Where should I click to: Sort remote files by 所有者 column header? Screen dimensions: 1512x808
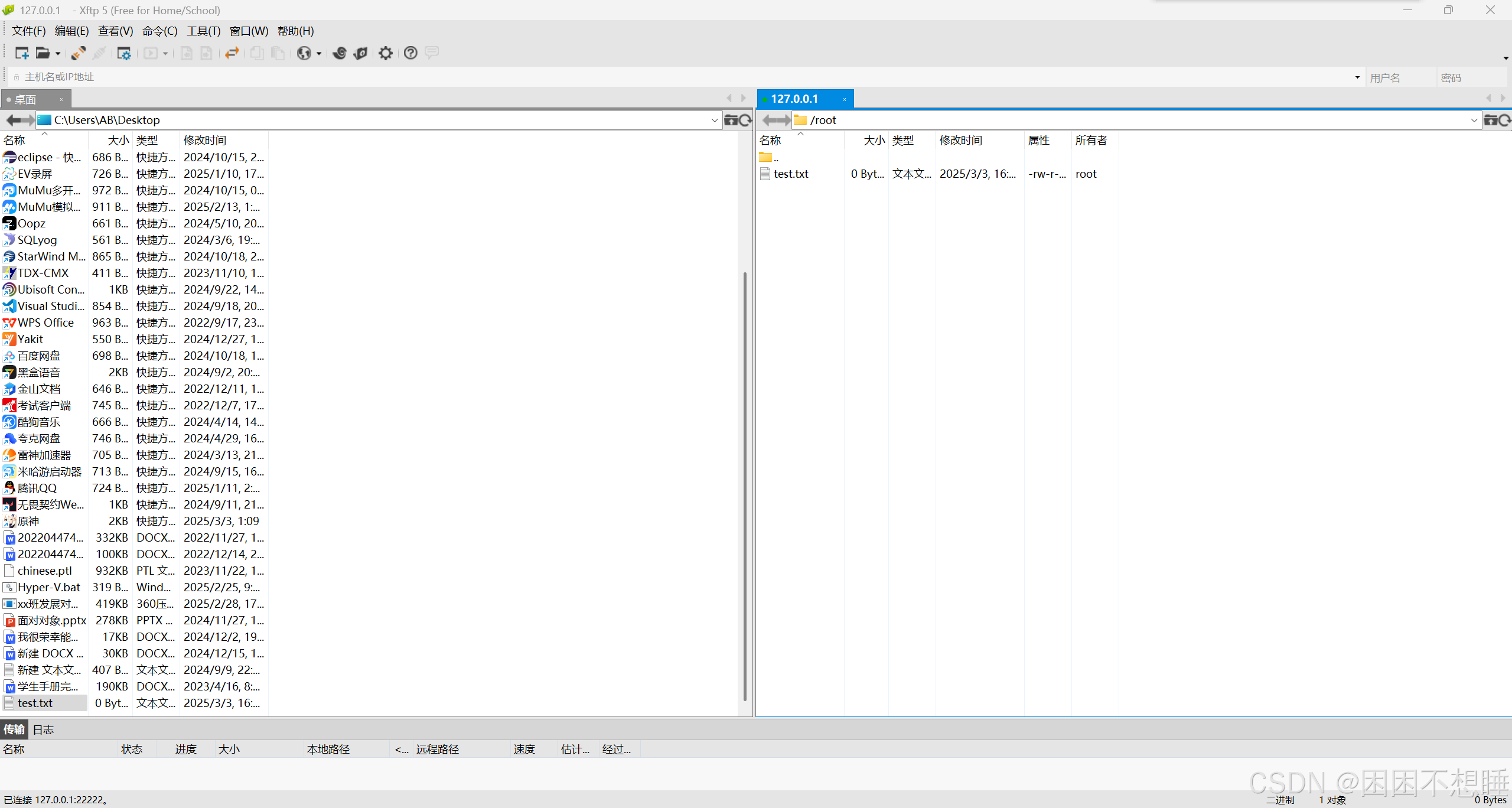[x=1091, y=140]
